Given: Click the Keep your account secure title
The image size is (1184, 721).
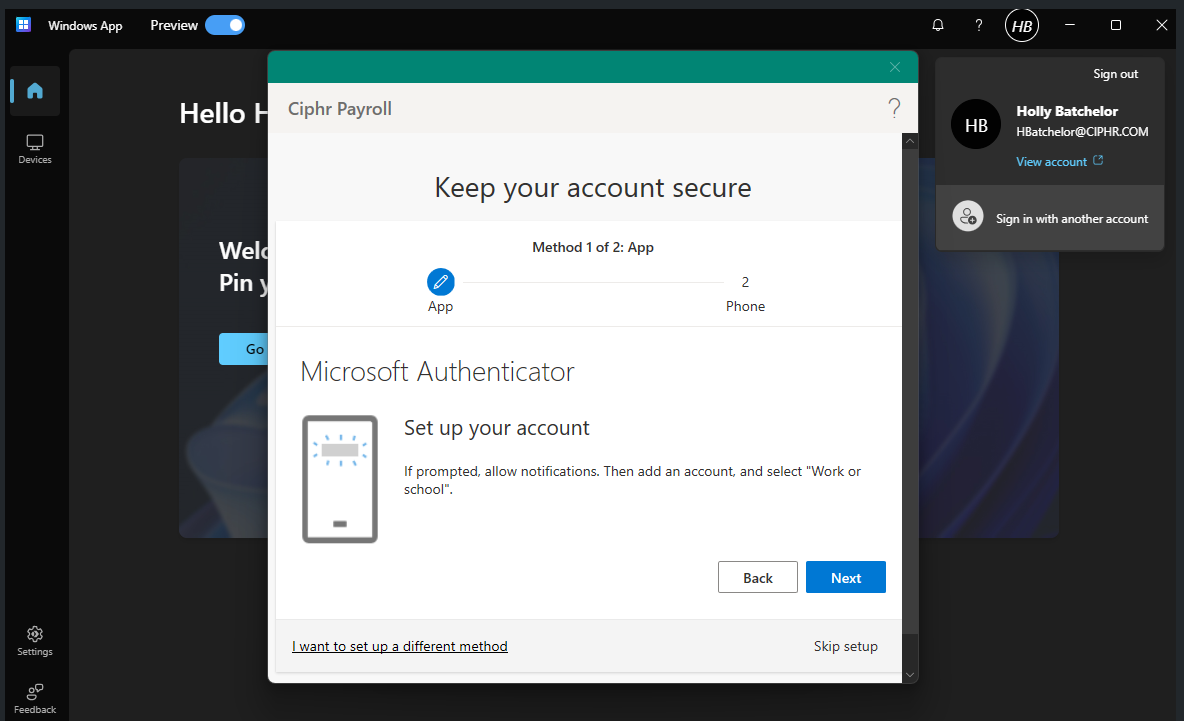Looking at the screenshot, I should tap(593, 187).
